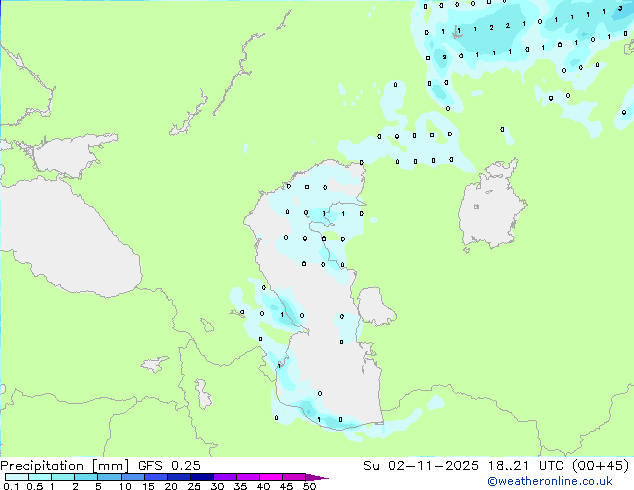The image size is (634, 490).
Task: Select the 45–50 mm legend color box
Action: pyautogui.click(x=294, y=477)
